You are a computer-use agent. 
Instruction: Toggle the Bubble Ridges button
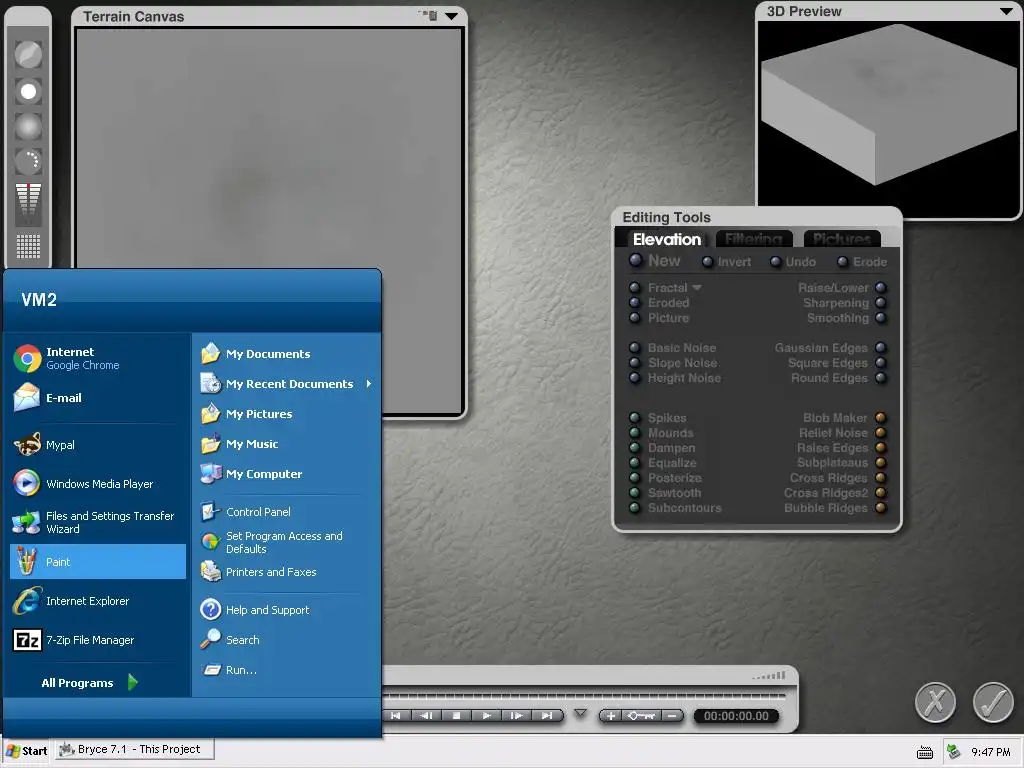(881, 507)
